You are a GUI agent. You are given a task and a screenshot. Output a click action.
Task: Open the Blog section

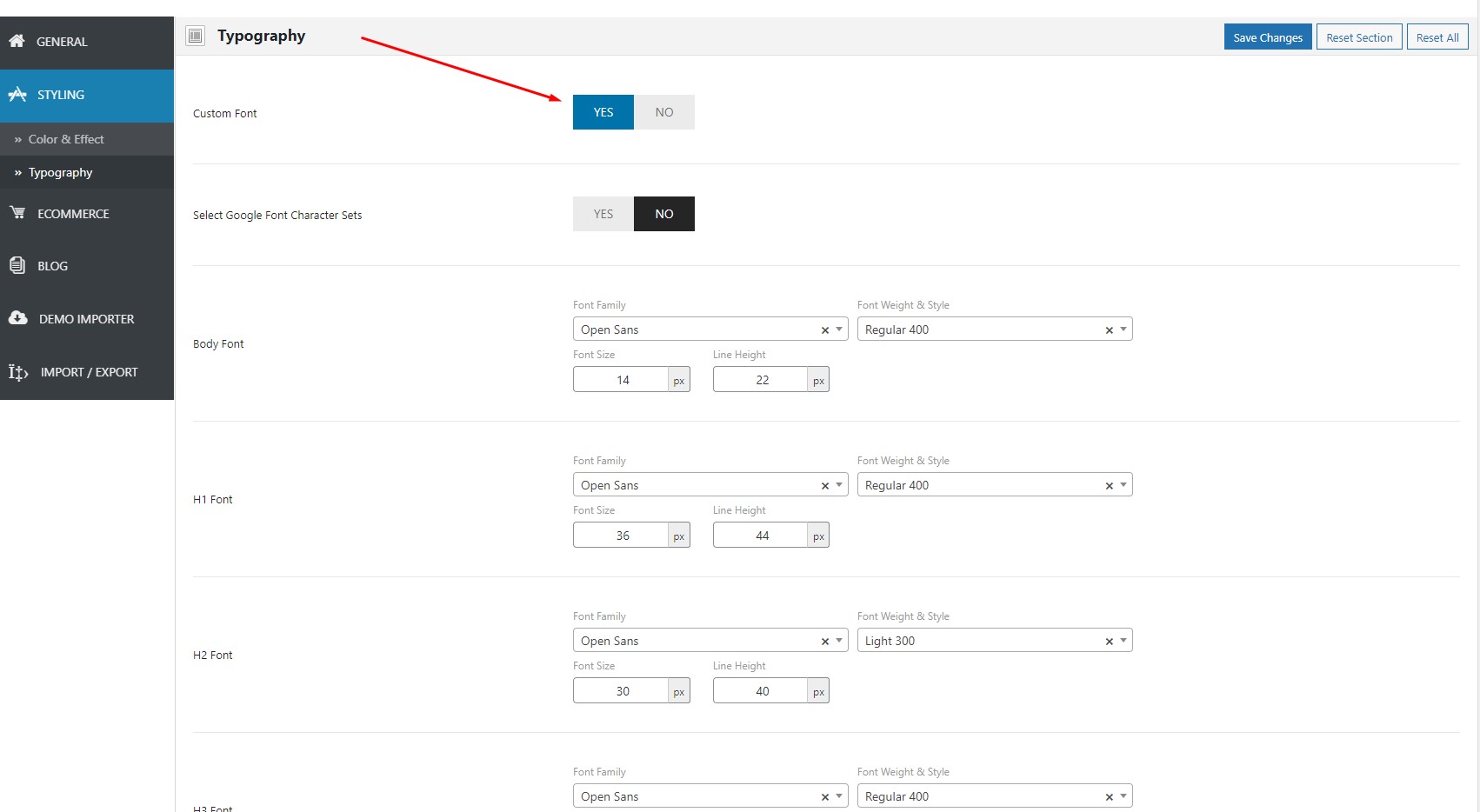coord(87,266)
